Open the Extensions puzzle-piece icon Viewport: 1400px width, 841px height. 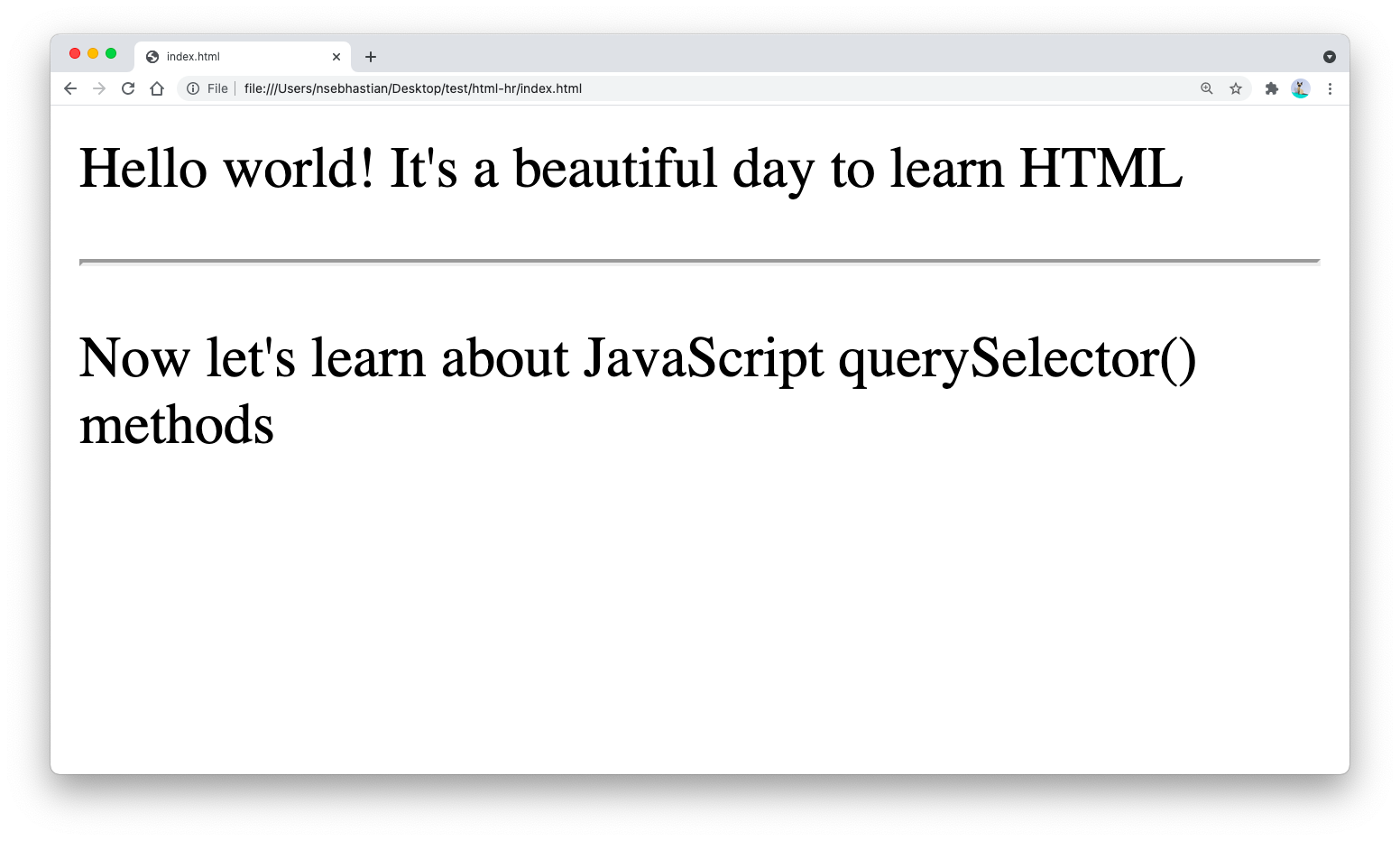[x=1272, y=88]
